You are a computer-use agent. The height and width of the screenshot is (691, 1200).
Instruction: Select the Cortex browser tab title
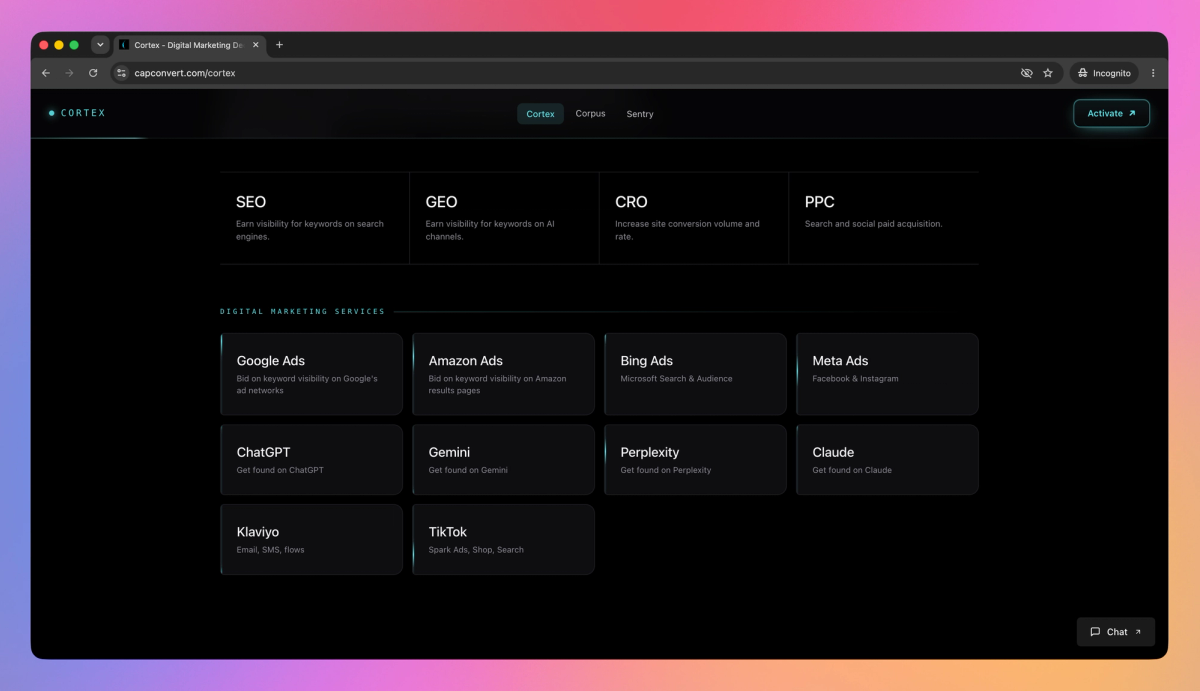pyautogui.click(x=188, y=45)
